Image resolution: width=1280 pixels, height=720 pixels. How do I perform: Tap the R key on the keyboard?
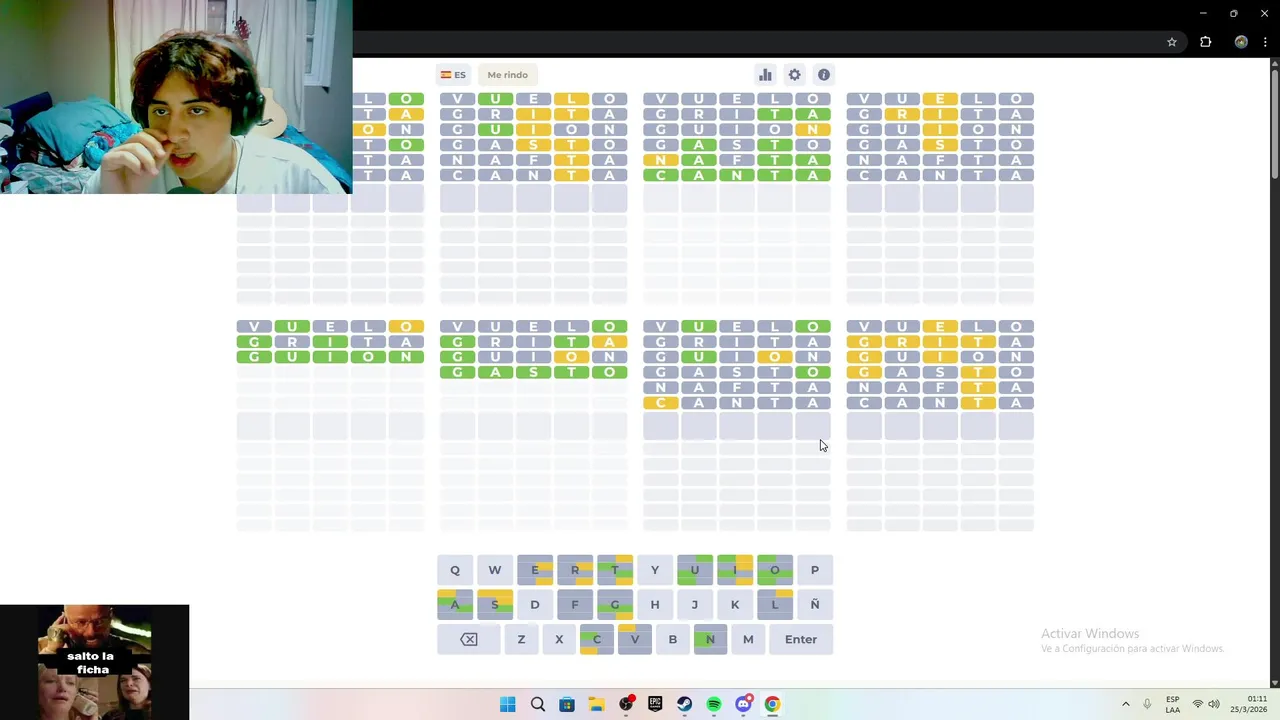(x=575, y=570)
